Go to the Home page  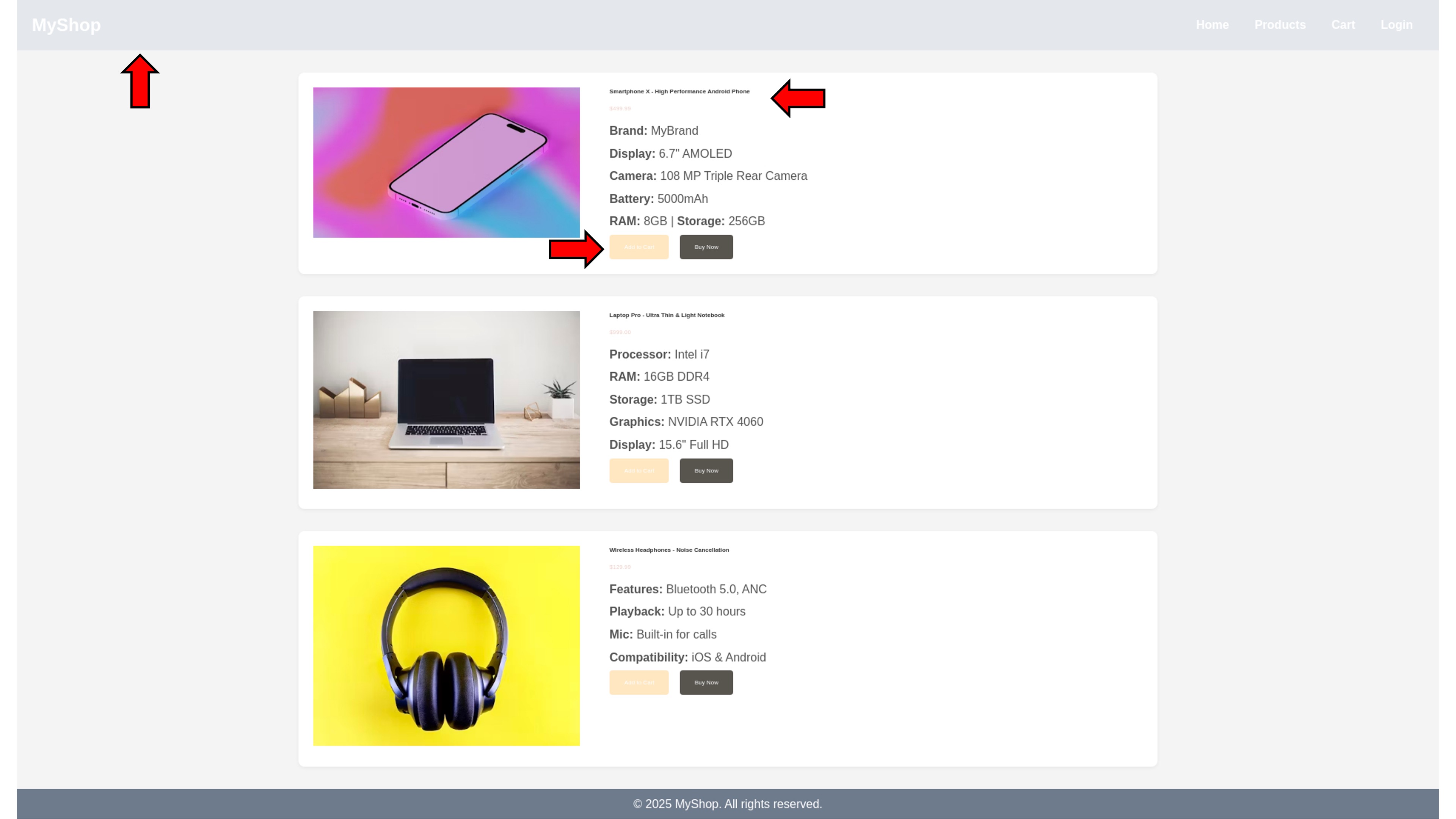[x=1212, y=25]
